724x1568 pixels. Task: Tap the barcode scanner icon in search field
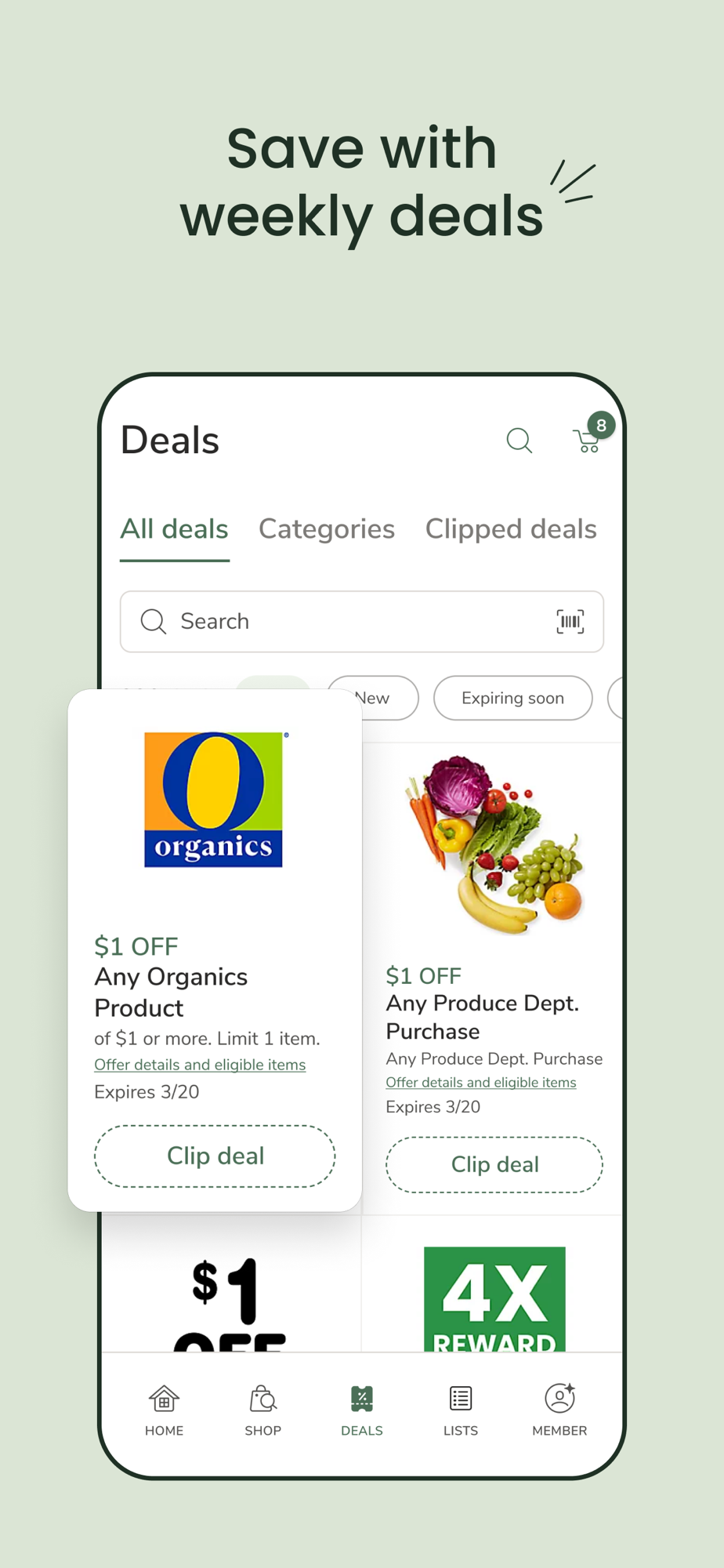tap(570, 622)
